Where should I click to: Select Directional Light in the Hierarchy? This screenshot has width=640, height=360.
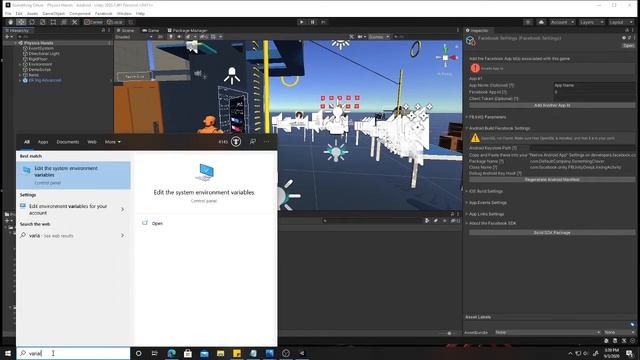click(43, 53)
